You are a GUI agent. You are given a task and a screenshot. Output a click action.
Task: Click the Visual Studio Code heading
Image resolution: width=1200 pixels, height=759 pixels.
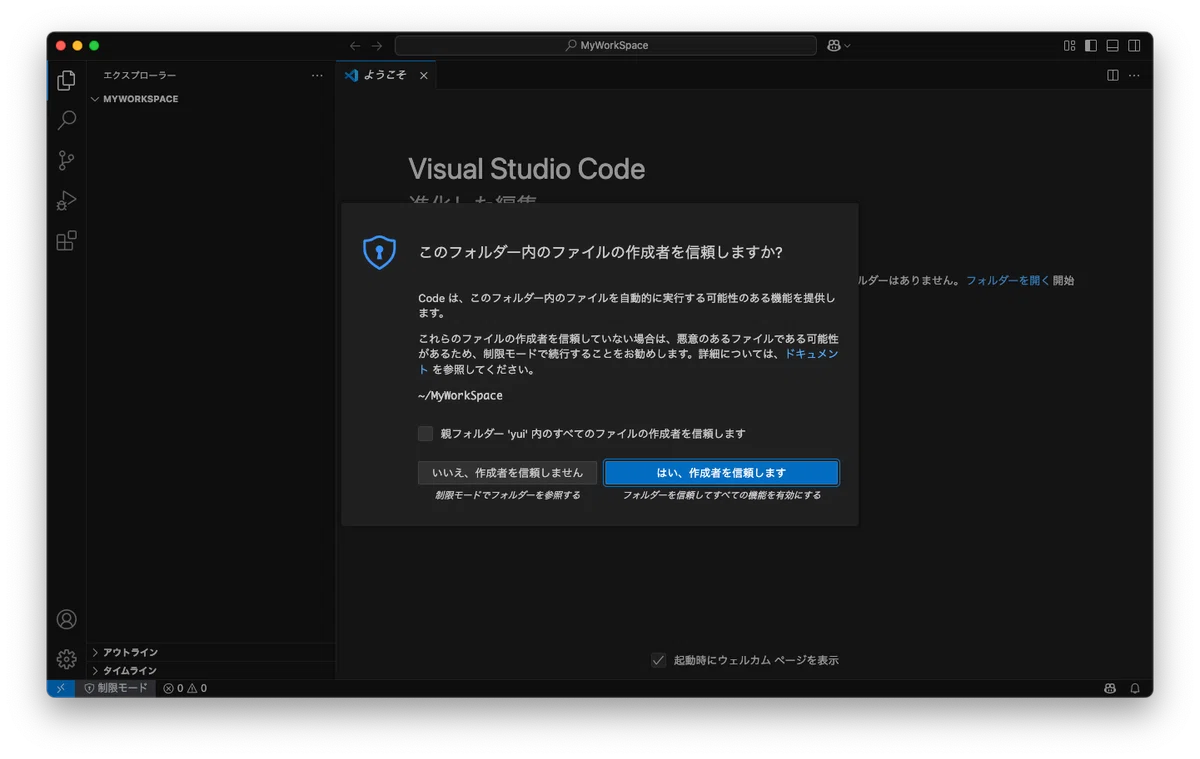click(x=526, y=169)
